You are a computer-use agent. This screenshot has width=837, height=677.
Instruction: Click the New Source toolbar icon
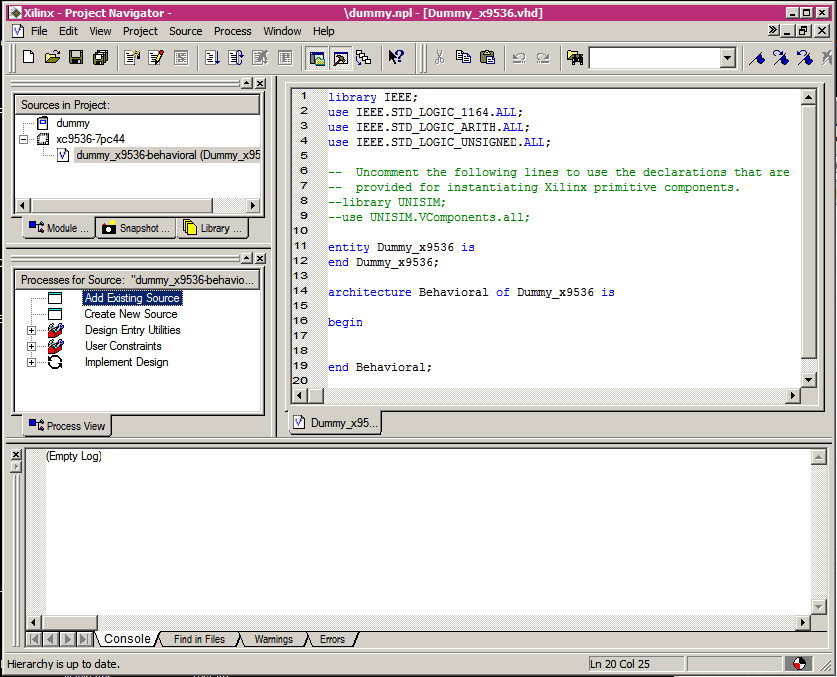(132, 57)
